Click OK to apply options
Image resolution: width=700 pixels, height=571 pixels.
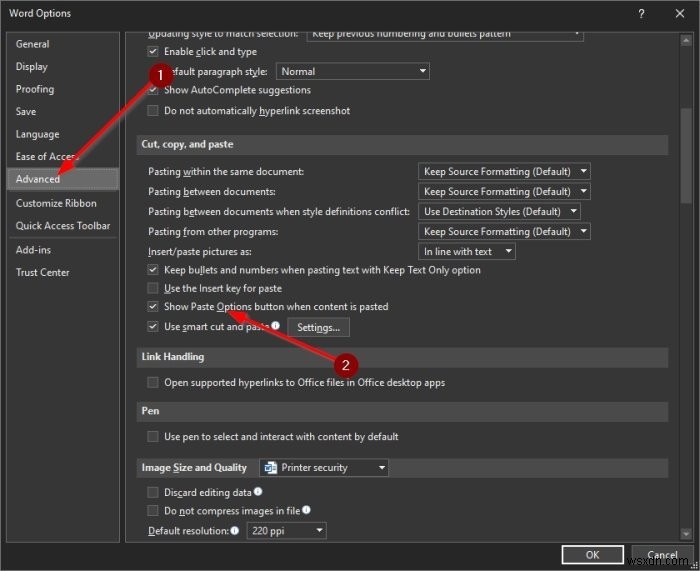[x=592, y=554]
